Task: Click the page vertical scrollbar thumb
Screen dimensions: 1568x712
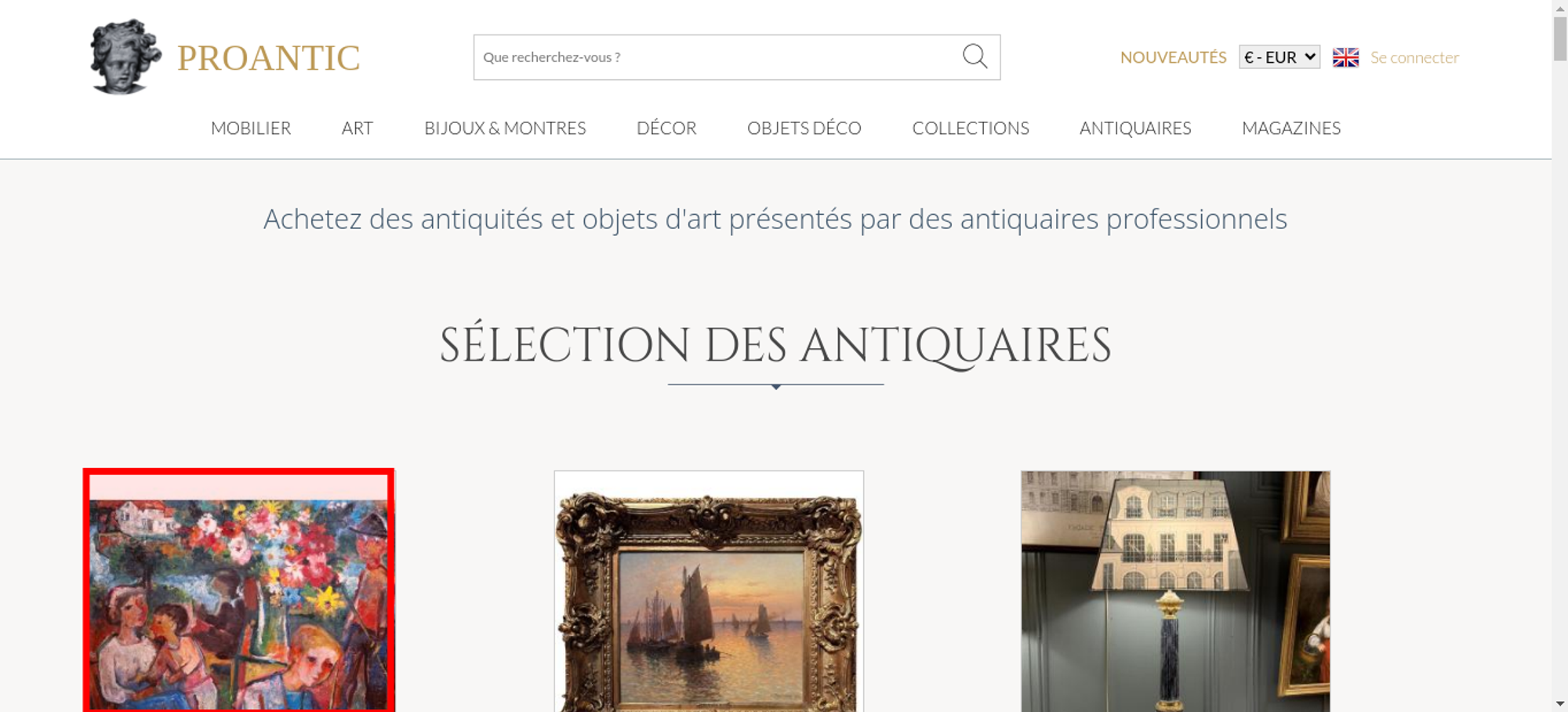Action: (1560, 38)
